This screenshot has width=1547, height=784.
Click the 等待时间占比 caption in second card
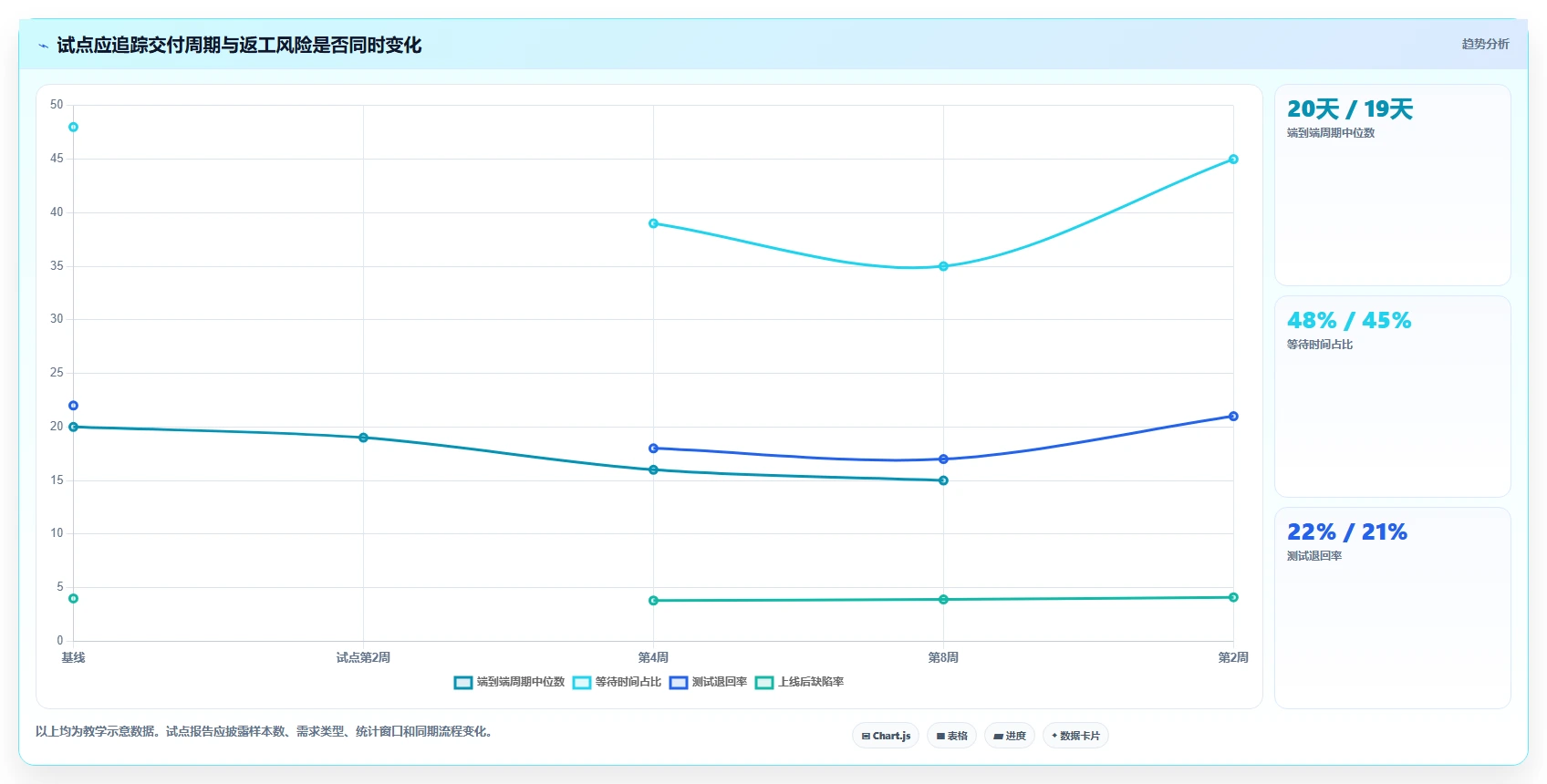coord(1320,345)
